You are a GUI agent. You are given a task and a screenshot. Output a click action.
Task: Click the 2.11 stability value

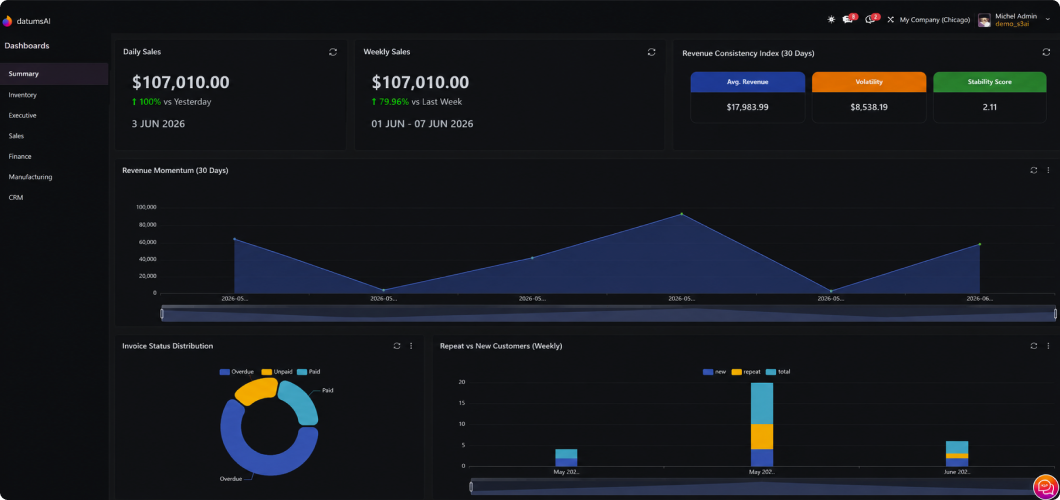[990, 107]
